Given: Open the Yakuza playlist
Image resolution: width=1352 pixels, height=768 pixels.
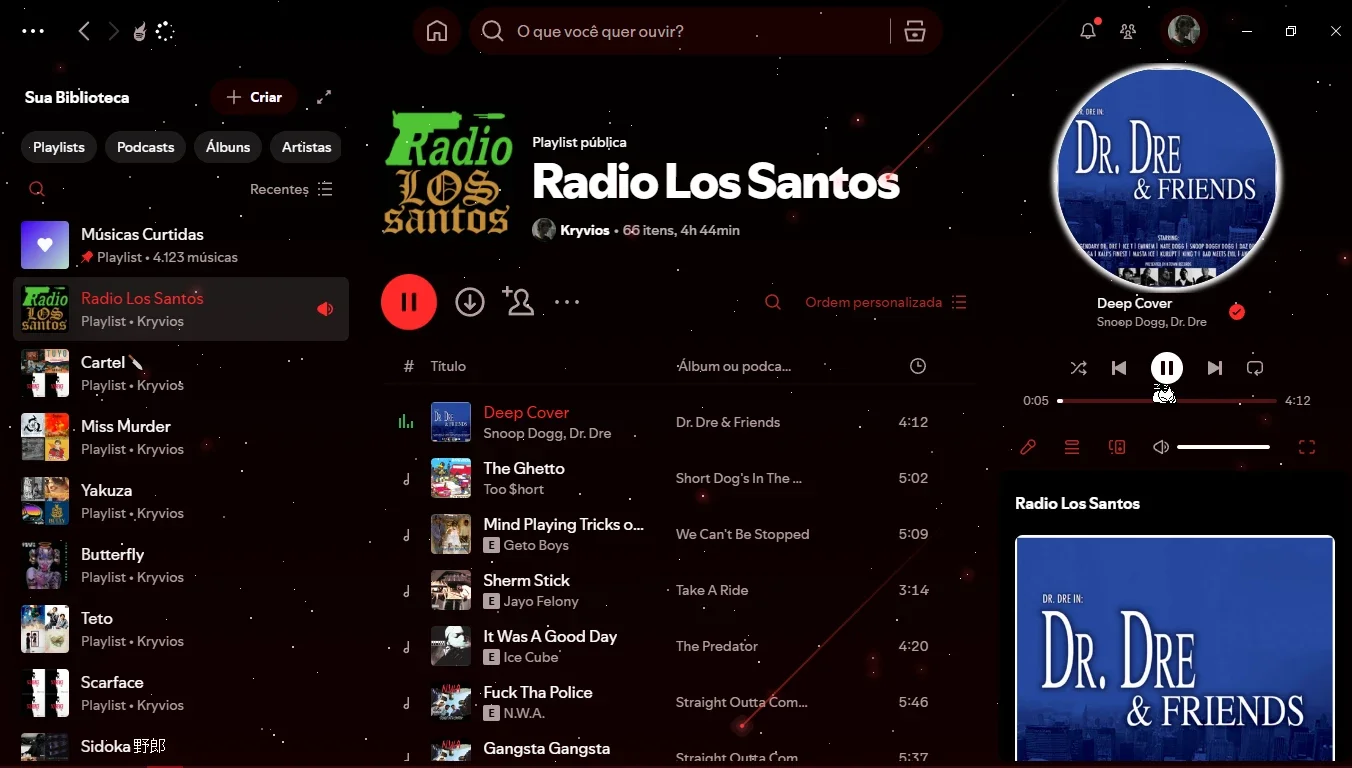Looking at the screenshot, I should click(181, 501).
